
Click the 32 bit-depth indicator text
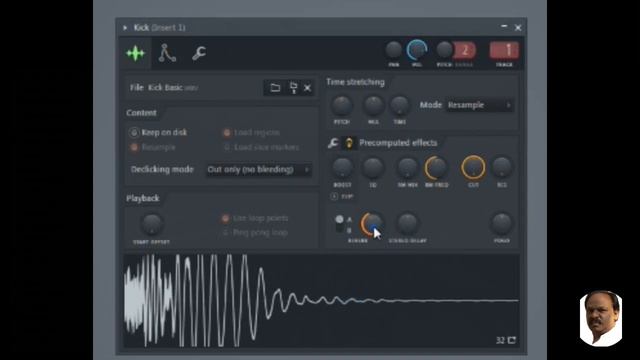(x=500, y=340)
